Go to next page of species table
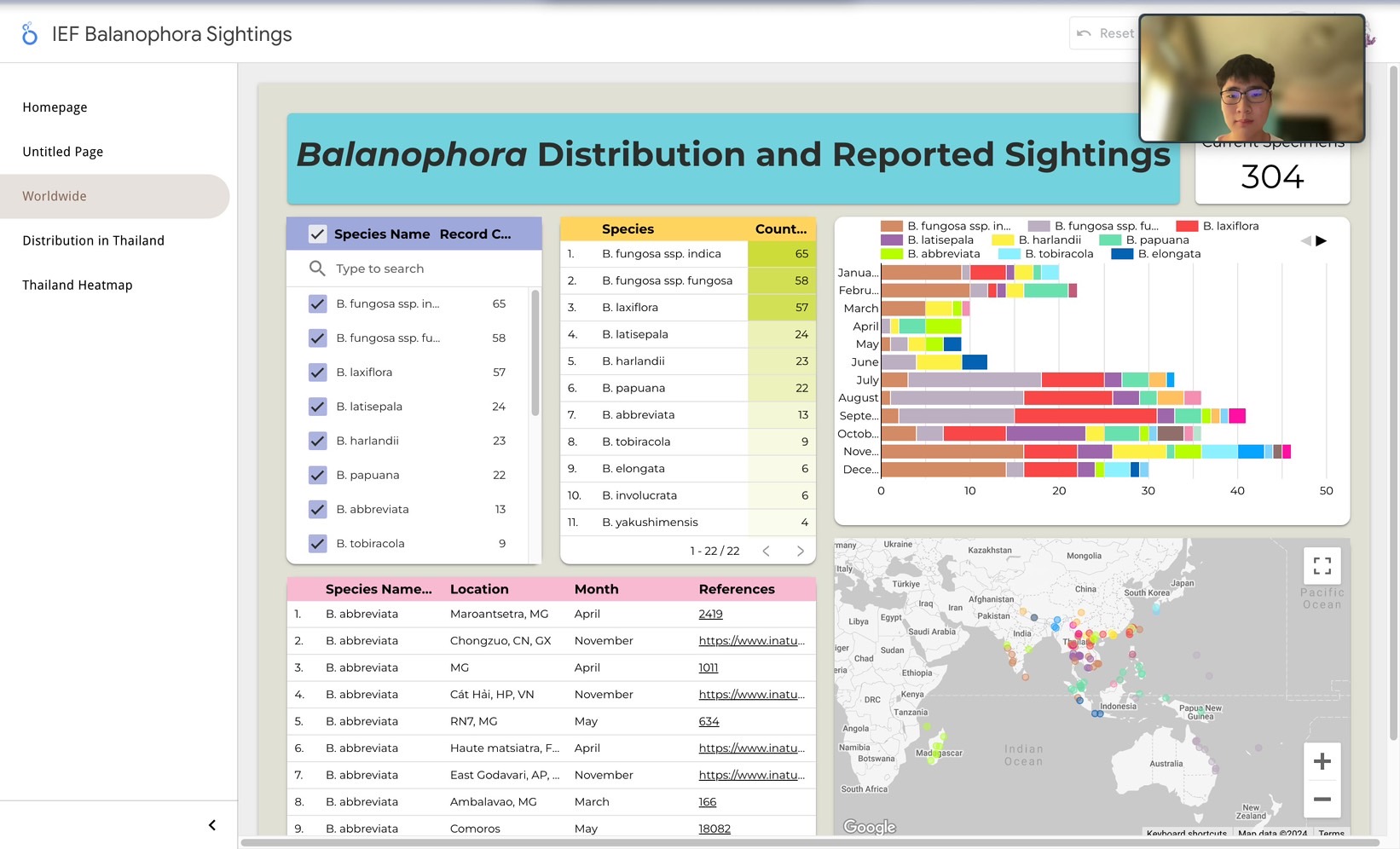 point(800,552)
